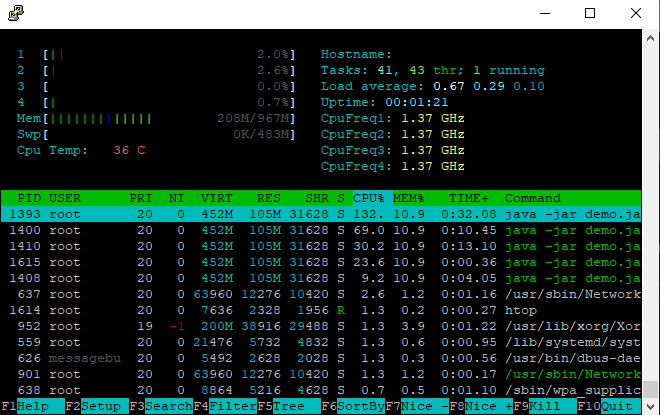Sort by the Command column header
The height and width of the screenshot is (415, 661).
click(x=533, y=198)
